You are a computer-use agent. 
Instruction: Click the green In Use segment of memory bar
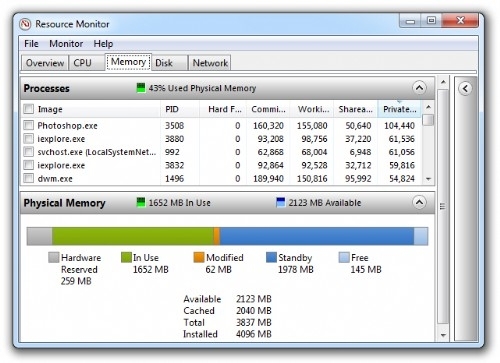coord(133,236)
